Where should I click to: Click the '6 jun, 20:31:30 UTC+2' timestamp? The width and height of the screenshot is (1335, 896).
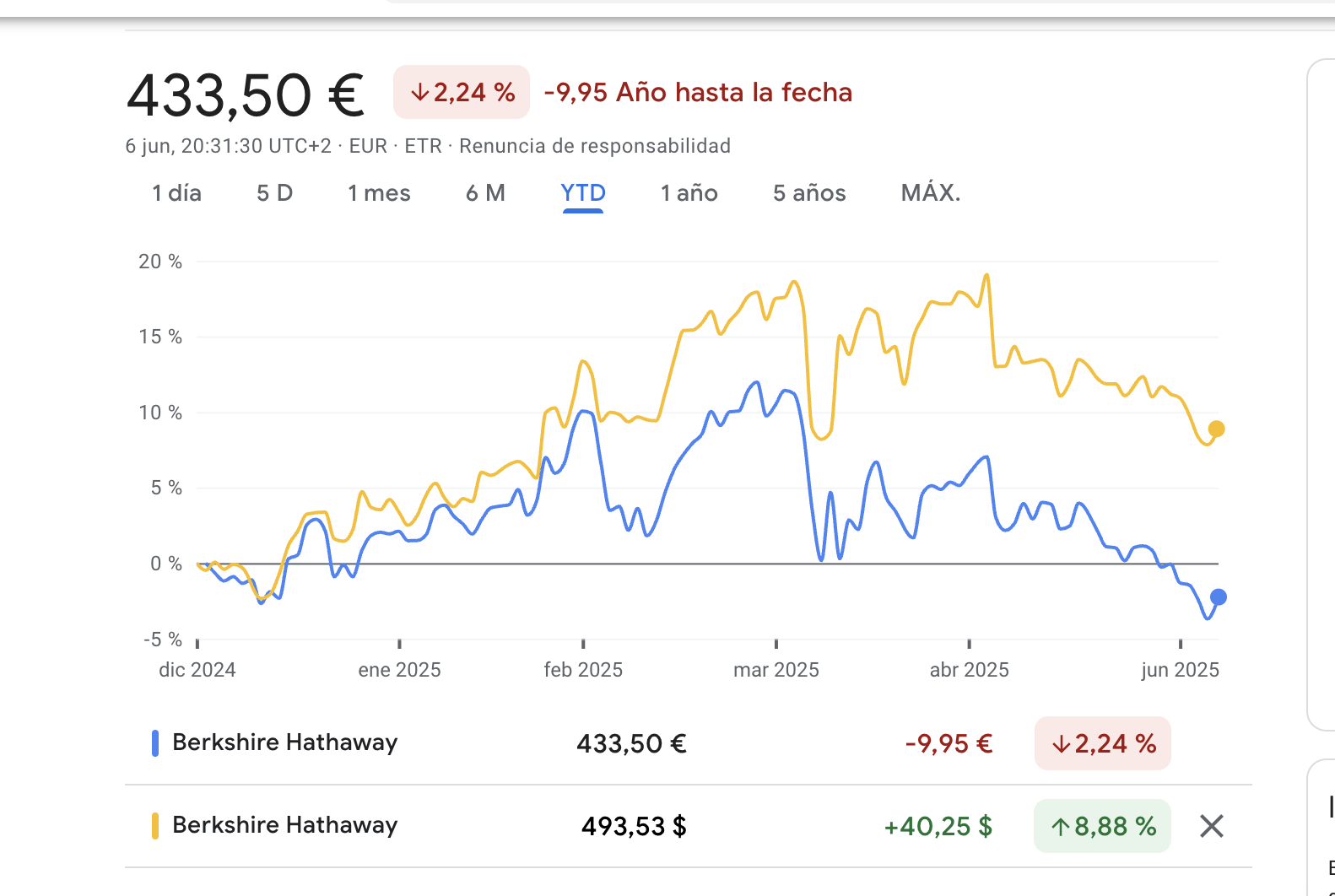point(229,146)
